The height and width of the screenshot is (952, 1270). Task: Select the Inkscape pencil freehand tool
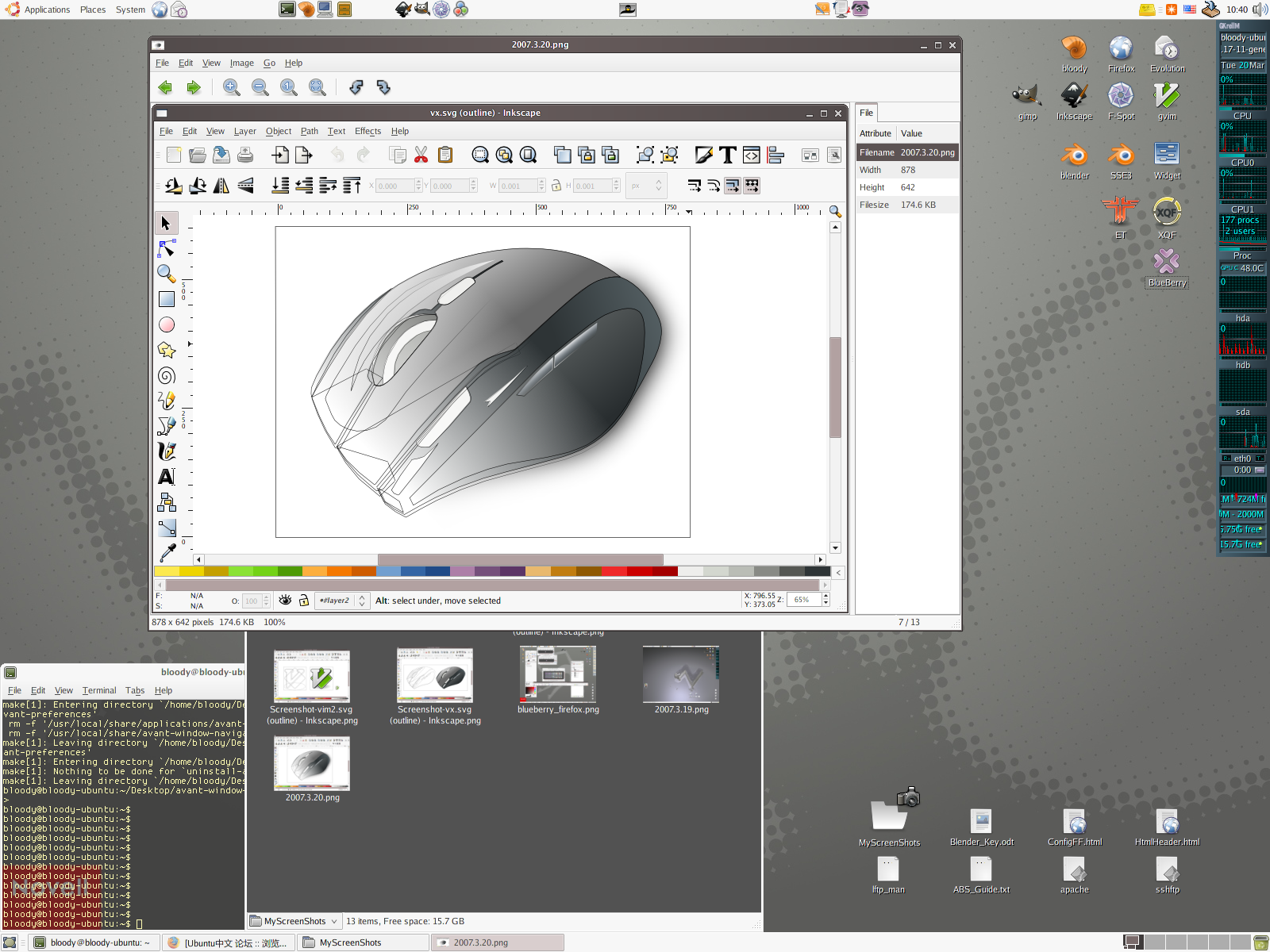pos(166,401)
